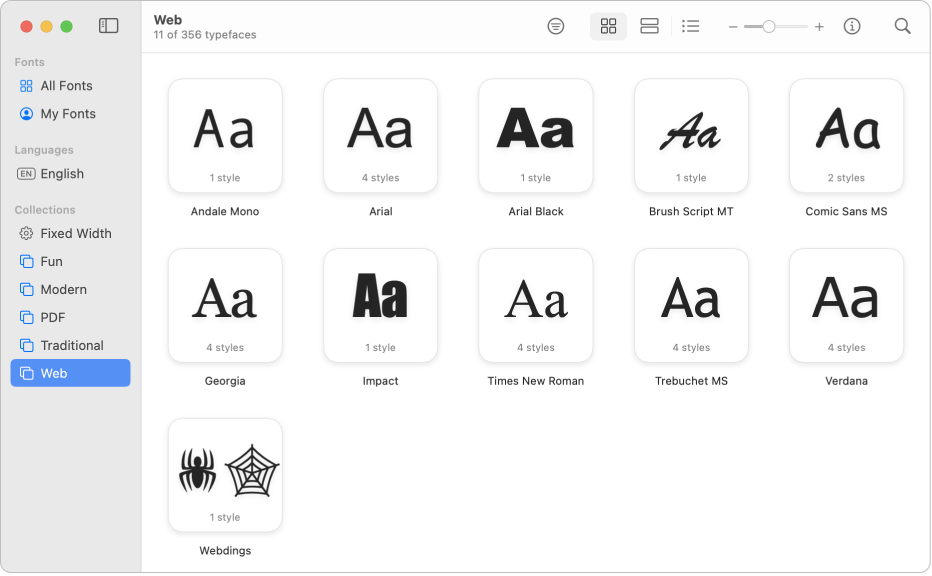Click the Arial Black name label
Viewport: 932px width, 576px height.
[x=536, y=211]
